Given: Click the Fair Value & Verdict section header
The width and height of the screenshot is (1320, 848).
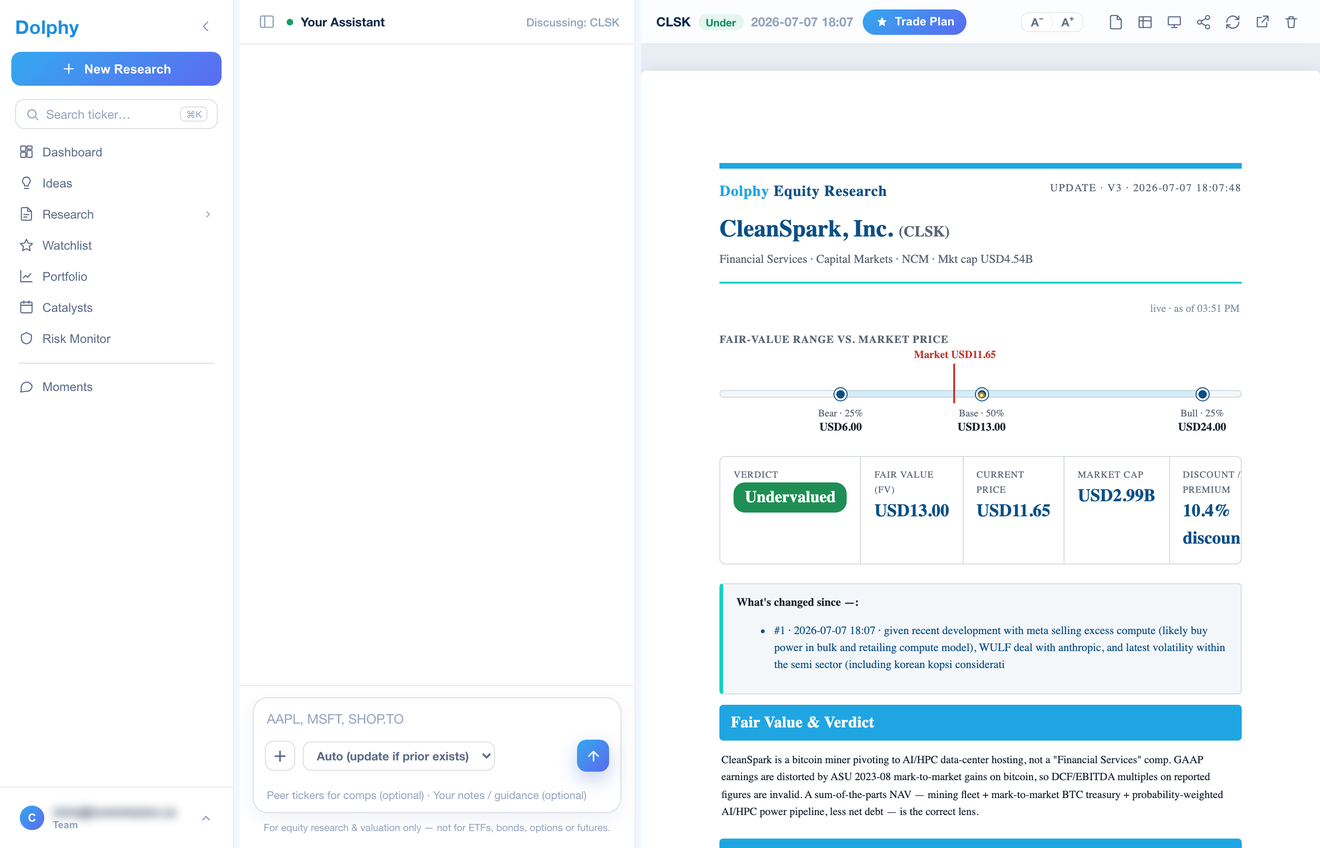Looking at the screenshot, I should (980, 722).
